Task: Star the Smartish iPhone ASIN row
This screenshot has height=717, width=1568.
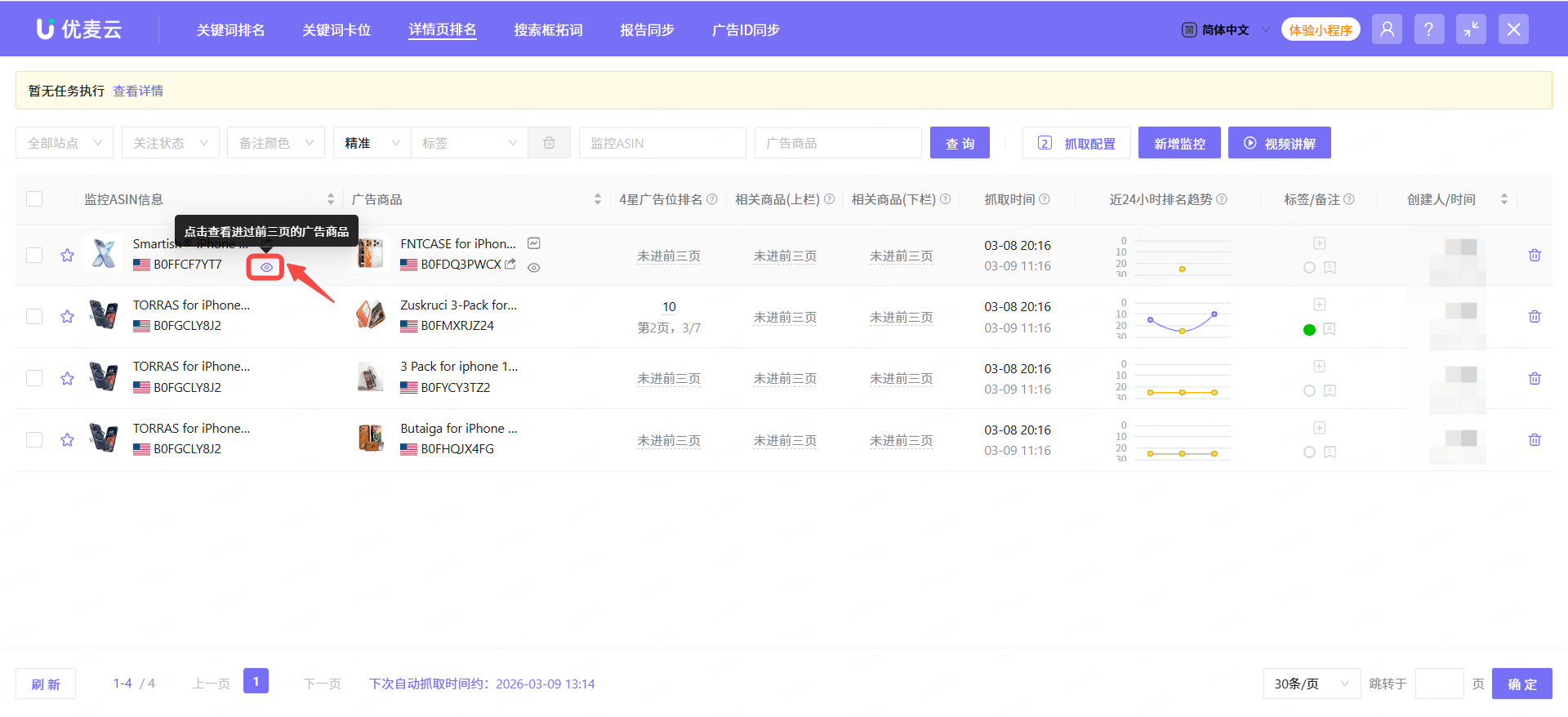Action: (67, 256)
